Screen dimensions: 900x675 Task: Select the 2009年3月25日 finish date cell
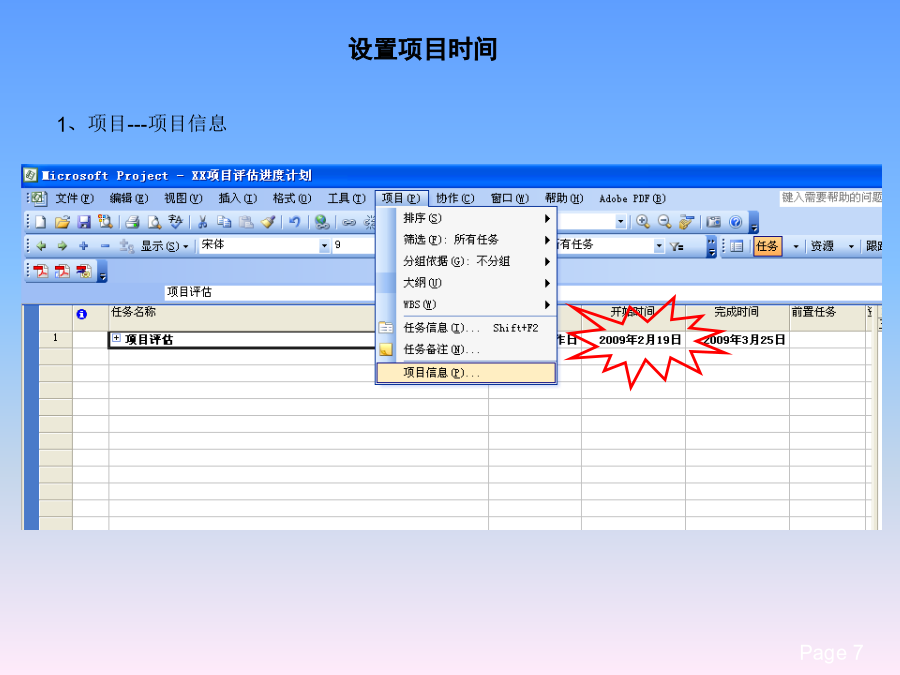(x=737, y=340)
